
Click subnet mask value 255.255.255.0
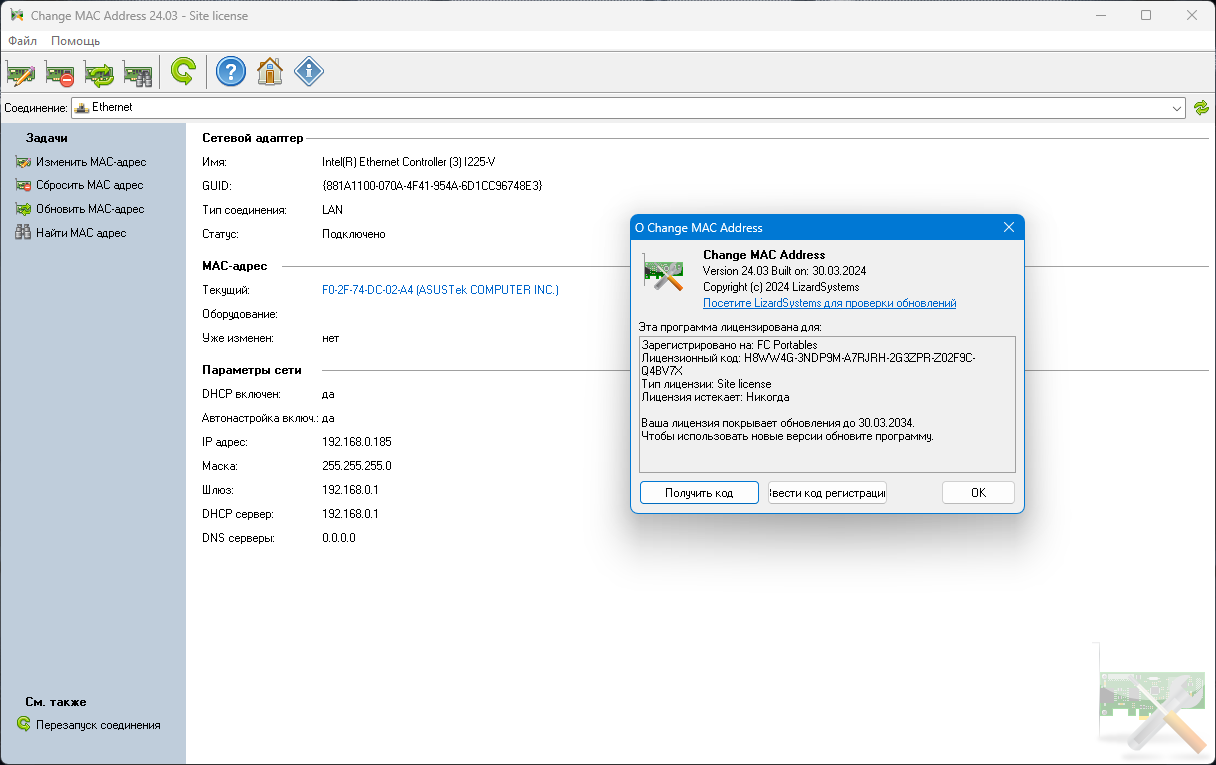point(357,466)
